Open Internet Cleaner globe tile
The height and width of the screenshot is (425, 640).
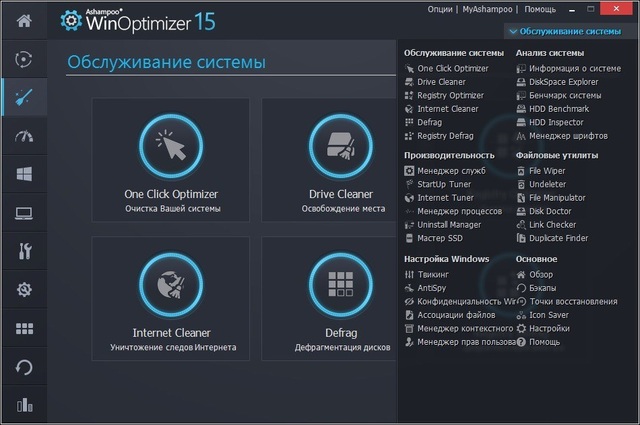(x=171, y=286)
